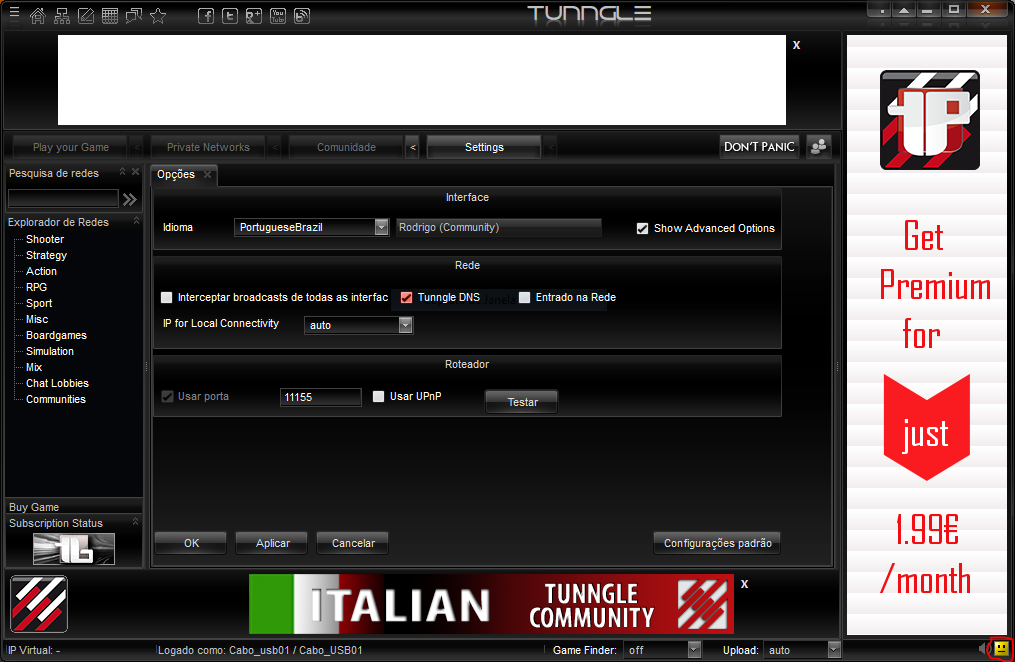Click the users icon beside Don't Panic
Image resolution: width=1015 pixels, height=662 pixels.
pos(819,147)
